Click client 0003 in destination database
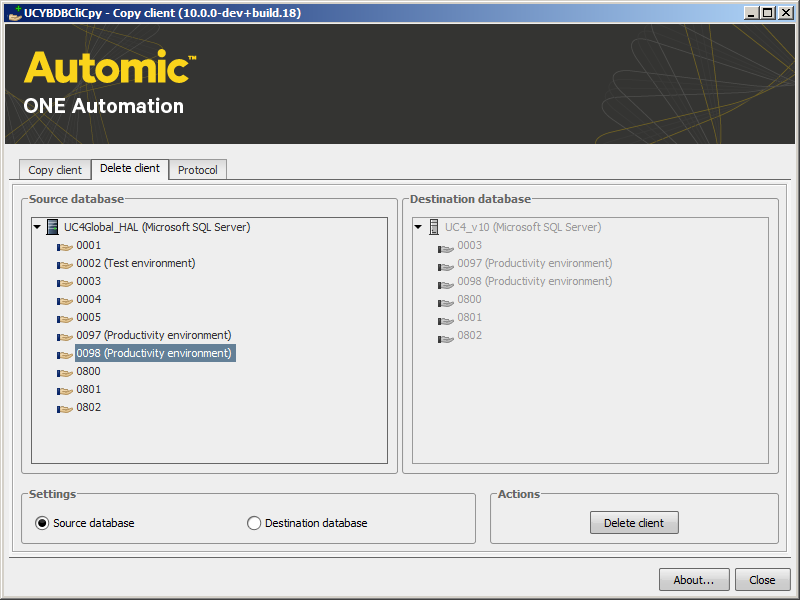The image size is (800, 600). click(469, 245)
